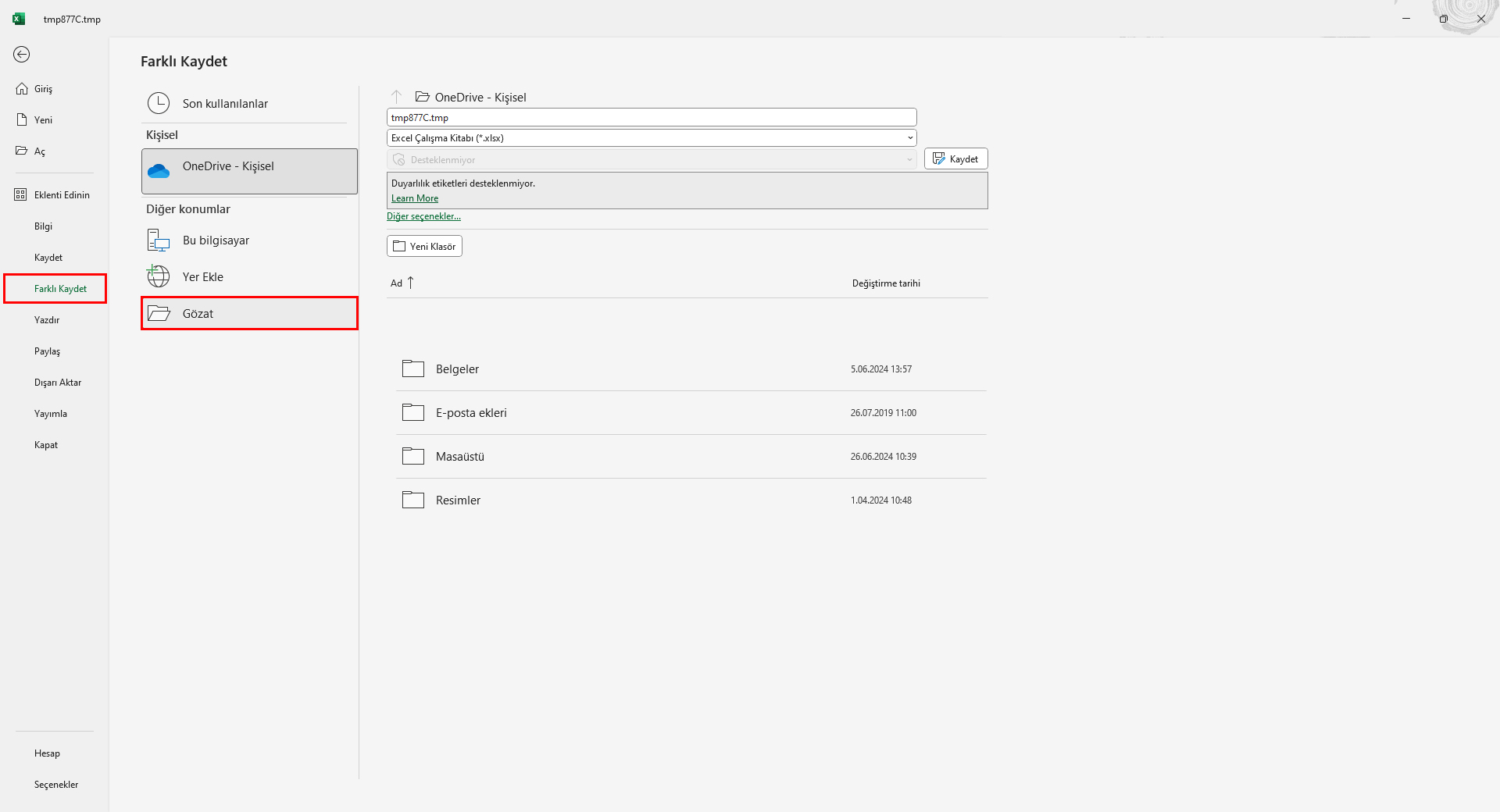
Task: Select Dışarı Aktar in the sidebar
Action: click(x=58, y=383)
